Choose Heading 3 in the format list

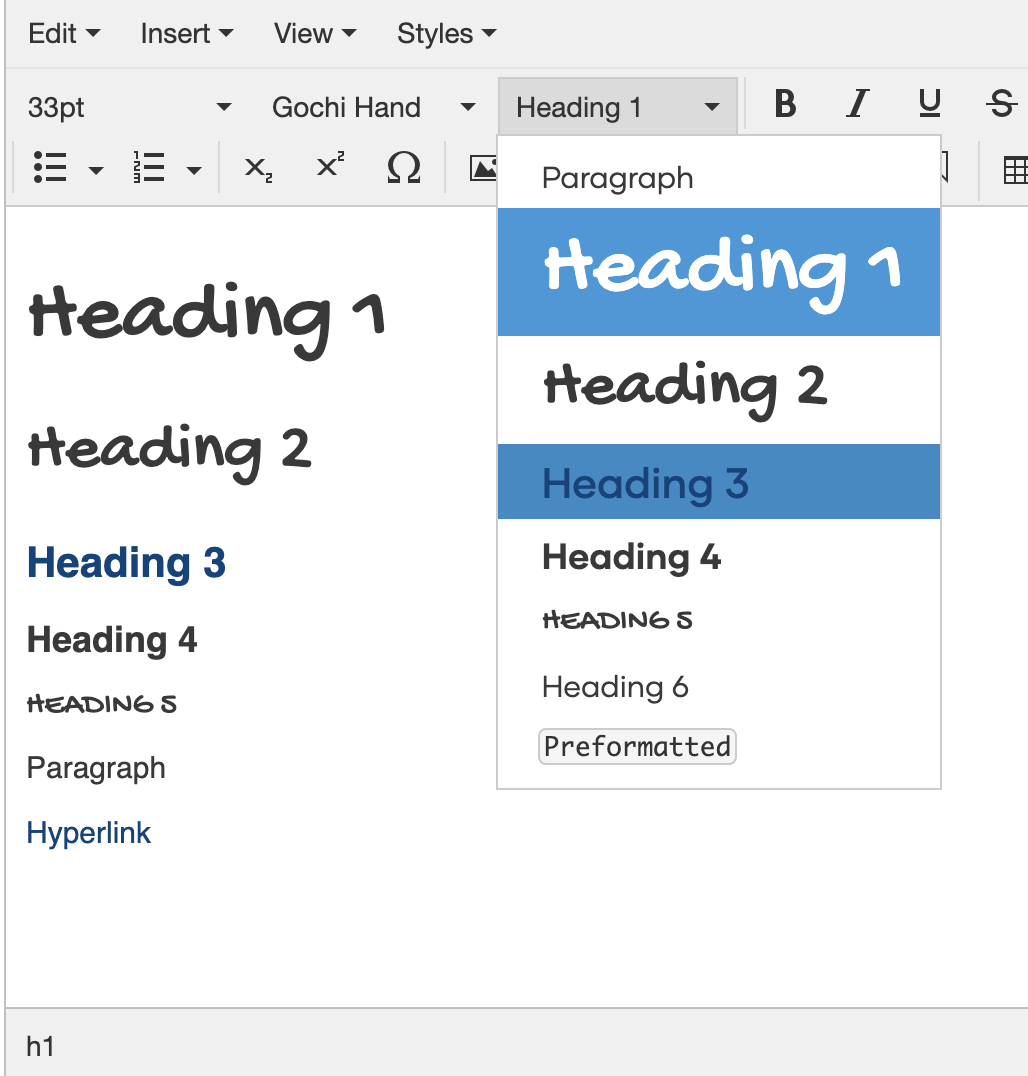pos(719,482)
